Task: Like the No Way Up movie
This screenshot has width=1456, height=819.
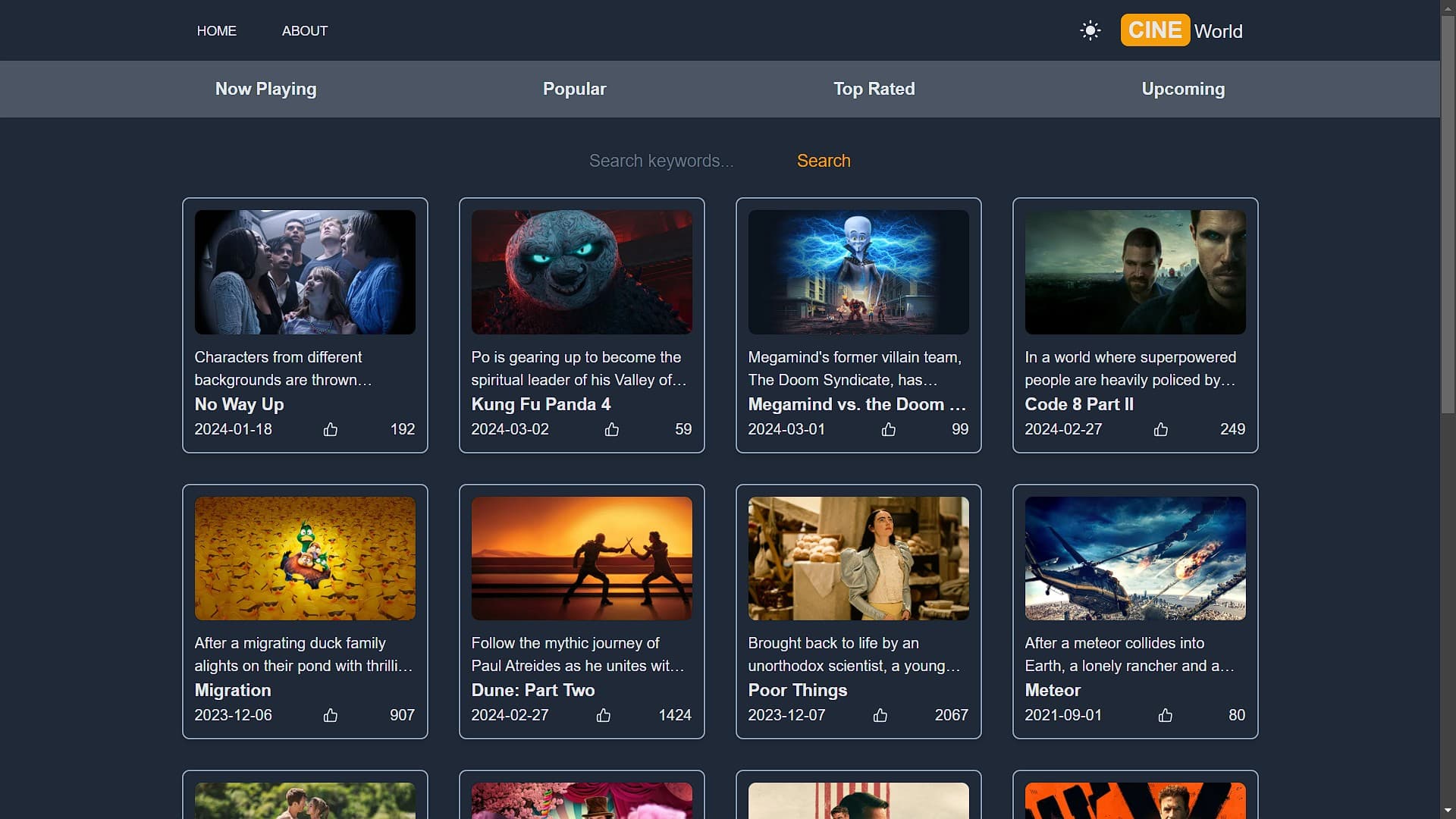Action: 331,429
